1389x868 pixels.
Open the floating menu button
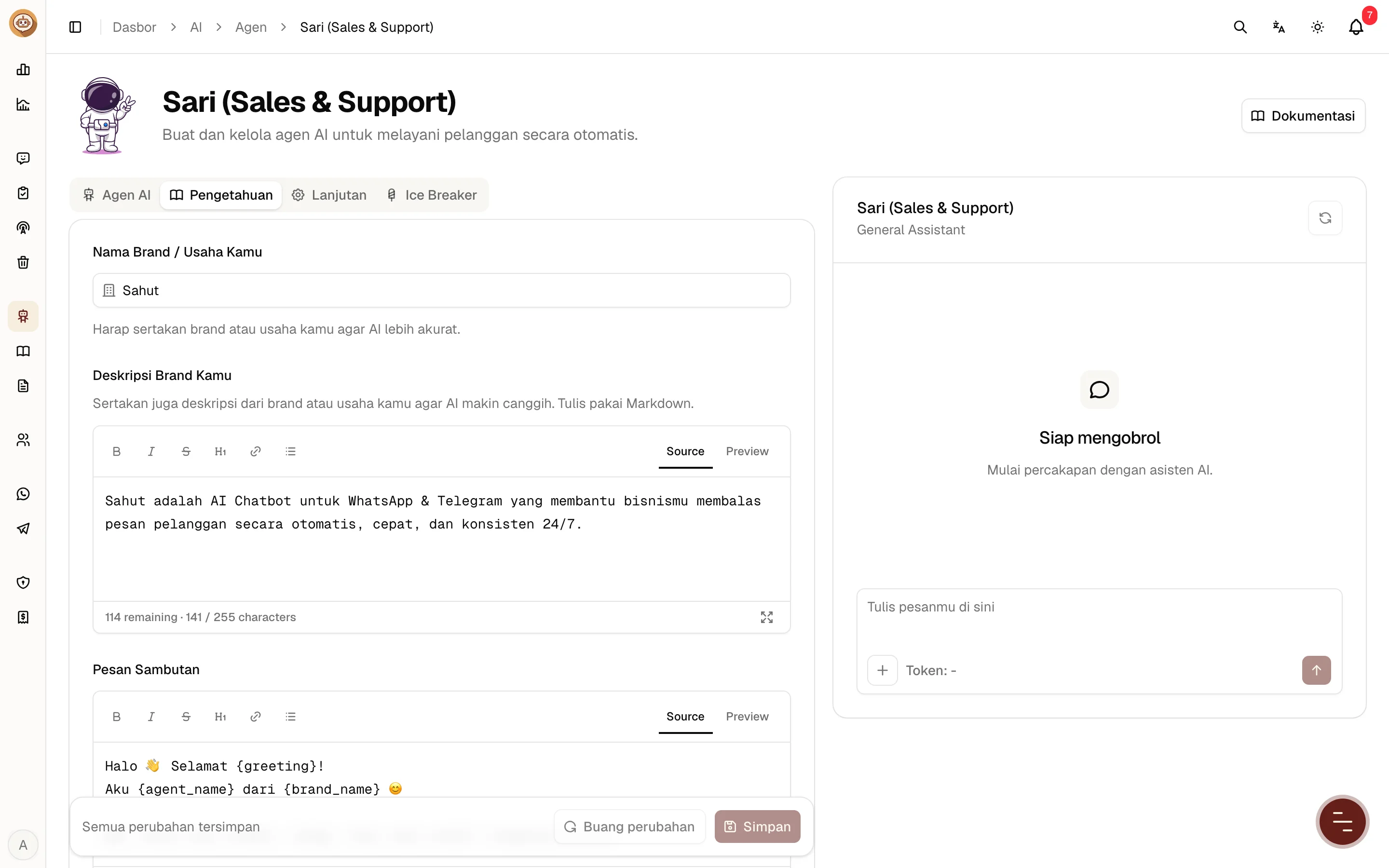pyautogui.click(x=1342, y=822)
